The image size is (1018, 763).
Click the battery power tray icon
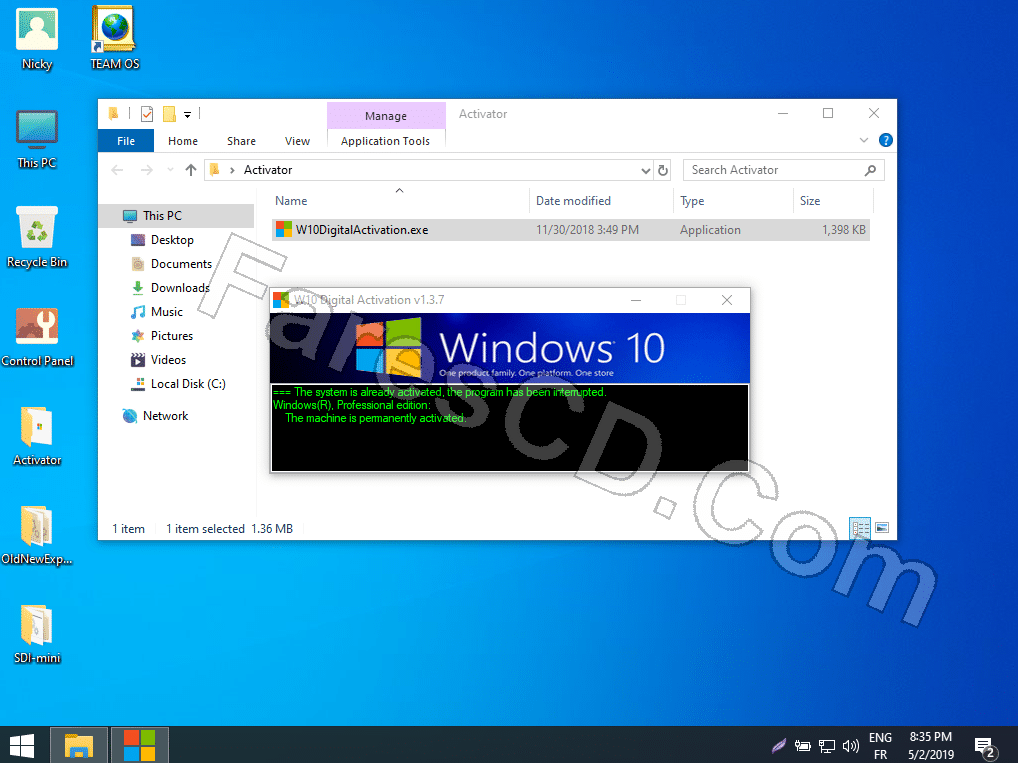coord(802,746)
